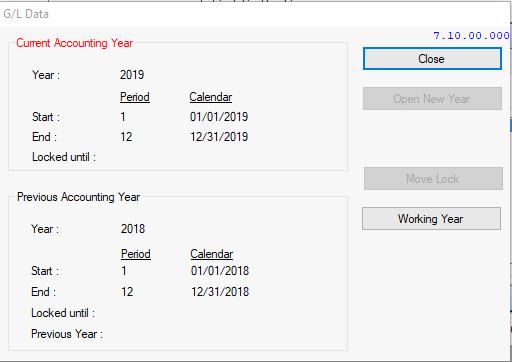
Task: Select the start date 01/01/2018
Action: tap(220, 271)
